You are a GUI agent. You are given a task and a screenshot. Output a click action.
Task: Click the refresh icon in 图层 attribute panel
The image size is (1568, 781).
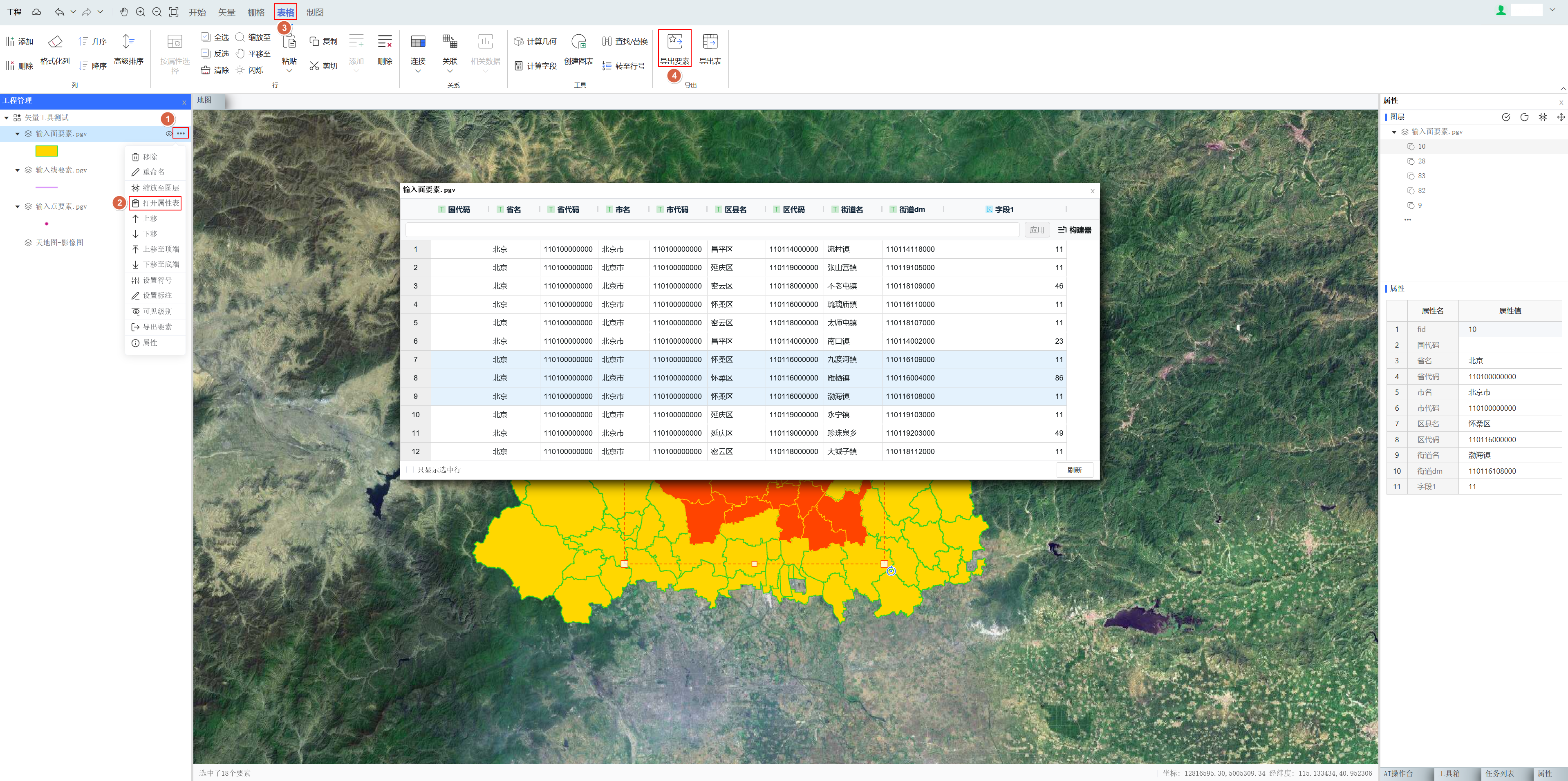pos(1524,117)
